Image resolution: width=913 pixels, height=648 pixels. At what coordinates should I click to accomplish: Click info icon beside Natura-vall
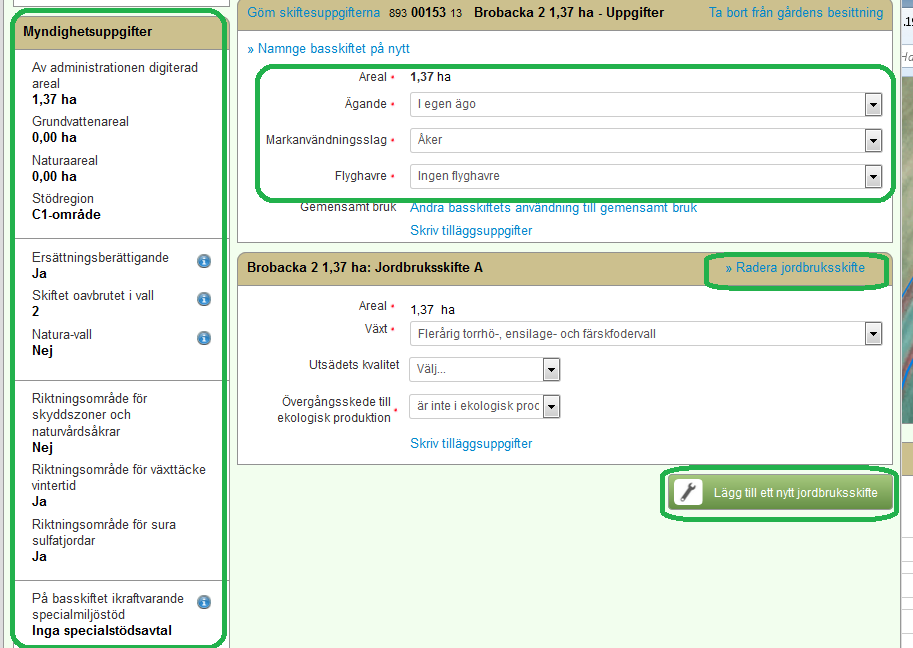[204, 338]
